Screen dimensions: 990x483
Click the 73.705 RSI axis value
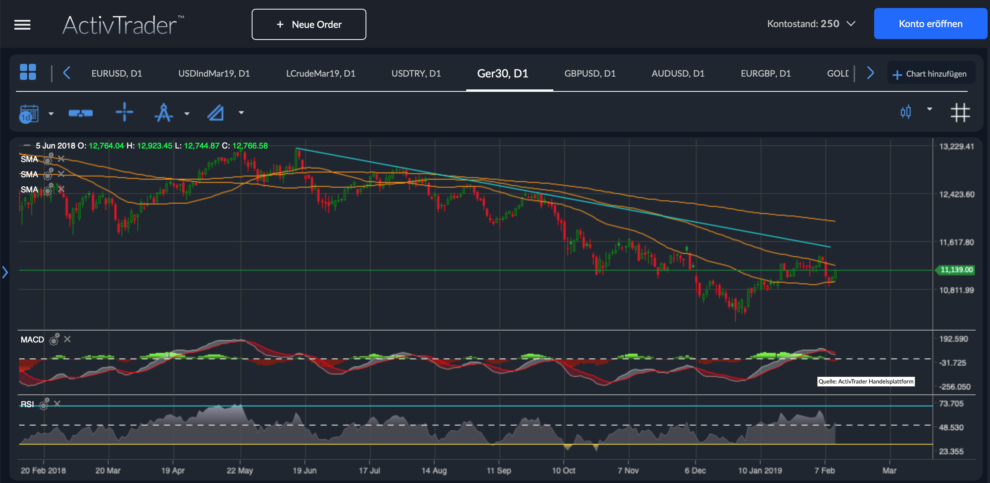click(x=953, y=403)
